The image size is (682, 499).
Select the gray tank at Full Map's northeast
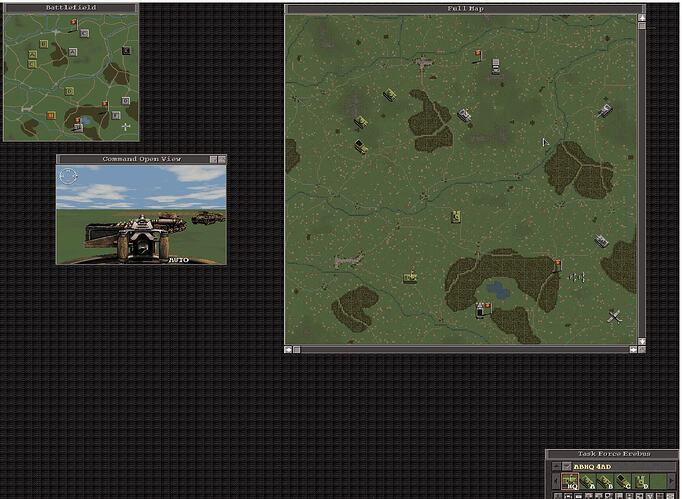[604, 111]
